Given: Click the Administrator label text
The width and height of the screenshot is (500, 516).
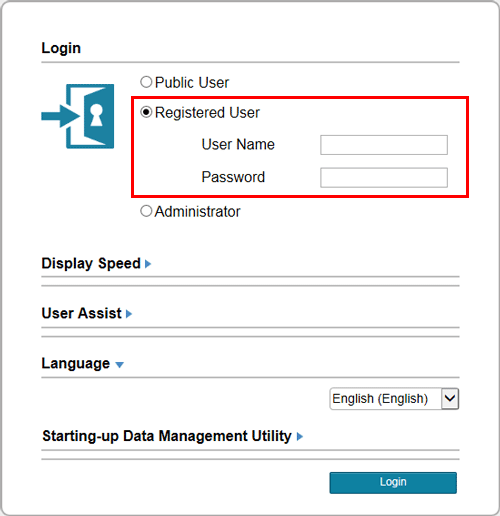Looking at the screenshot, I should pos(197,212).
